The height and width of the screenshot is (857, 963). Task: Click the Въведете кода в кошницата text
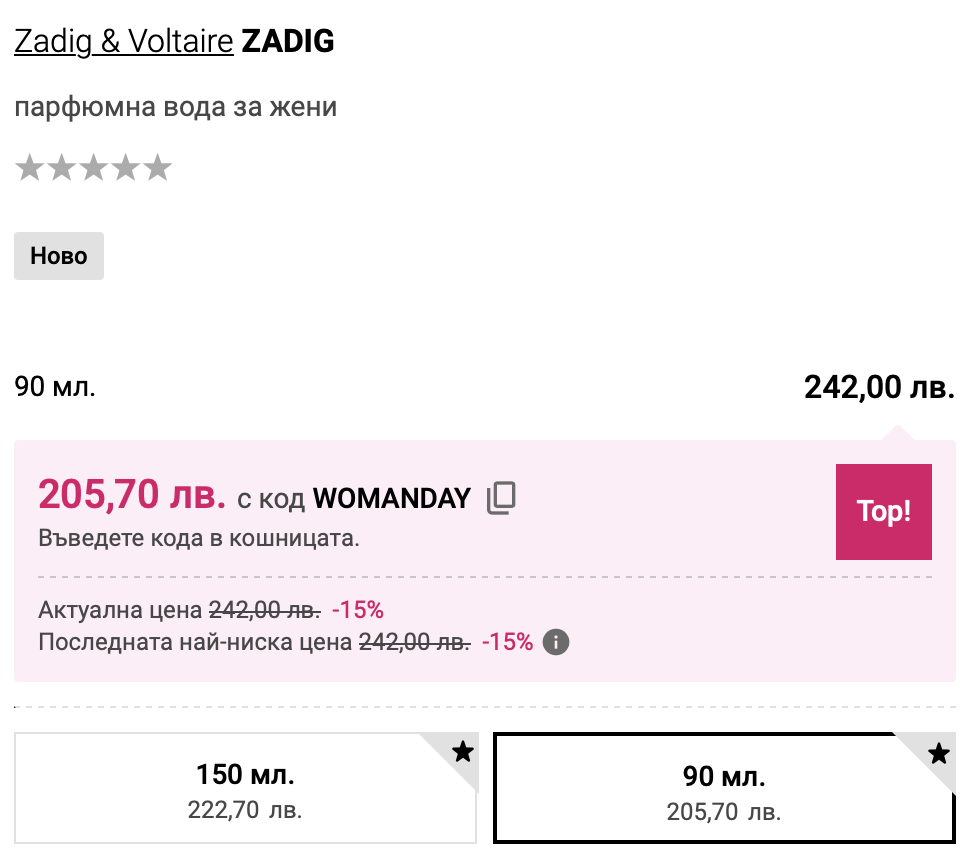click(x=198, y=537)
